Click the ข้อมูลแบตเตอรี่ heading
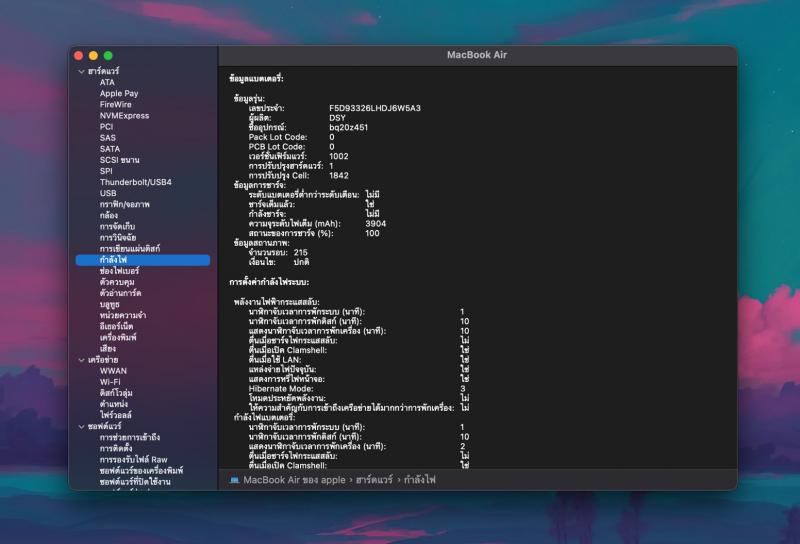 click(256, 79)
